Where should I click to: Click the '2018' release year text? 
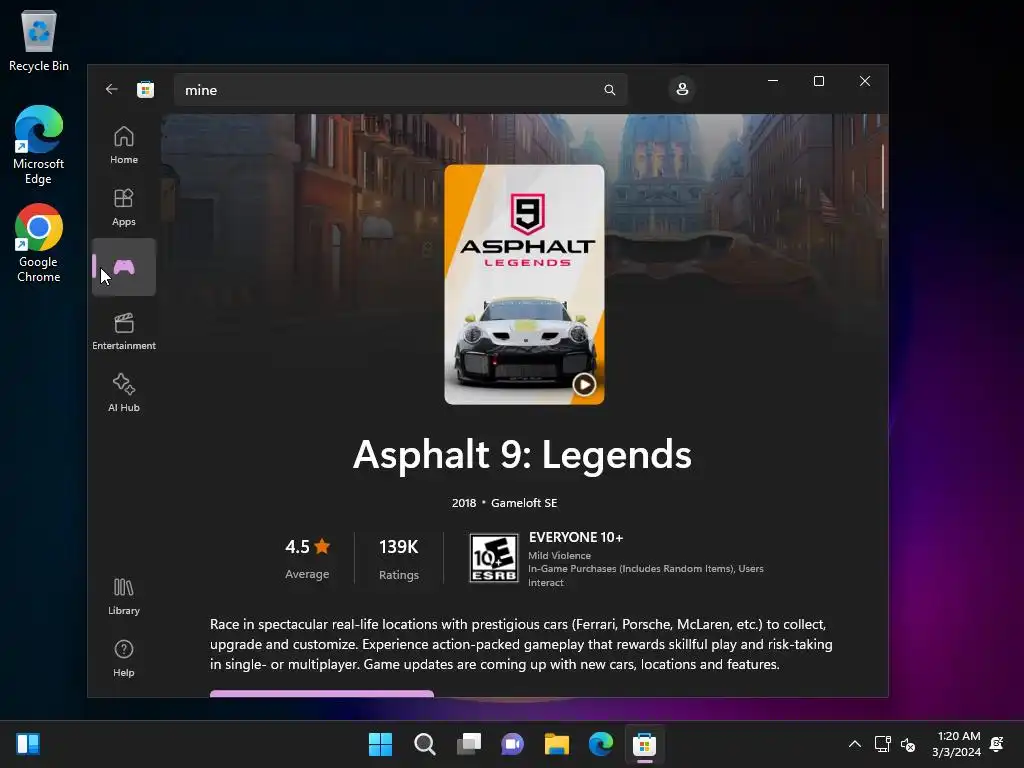coord(464,503)
